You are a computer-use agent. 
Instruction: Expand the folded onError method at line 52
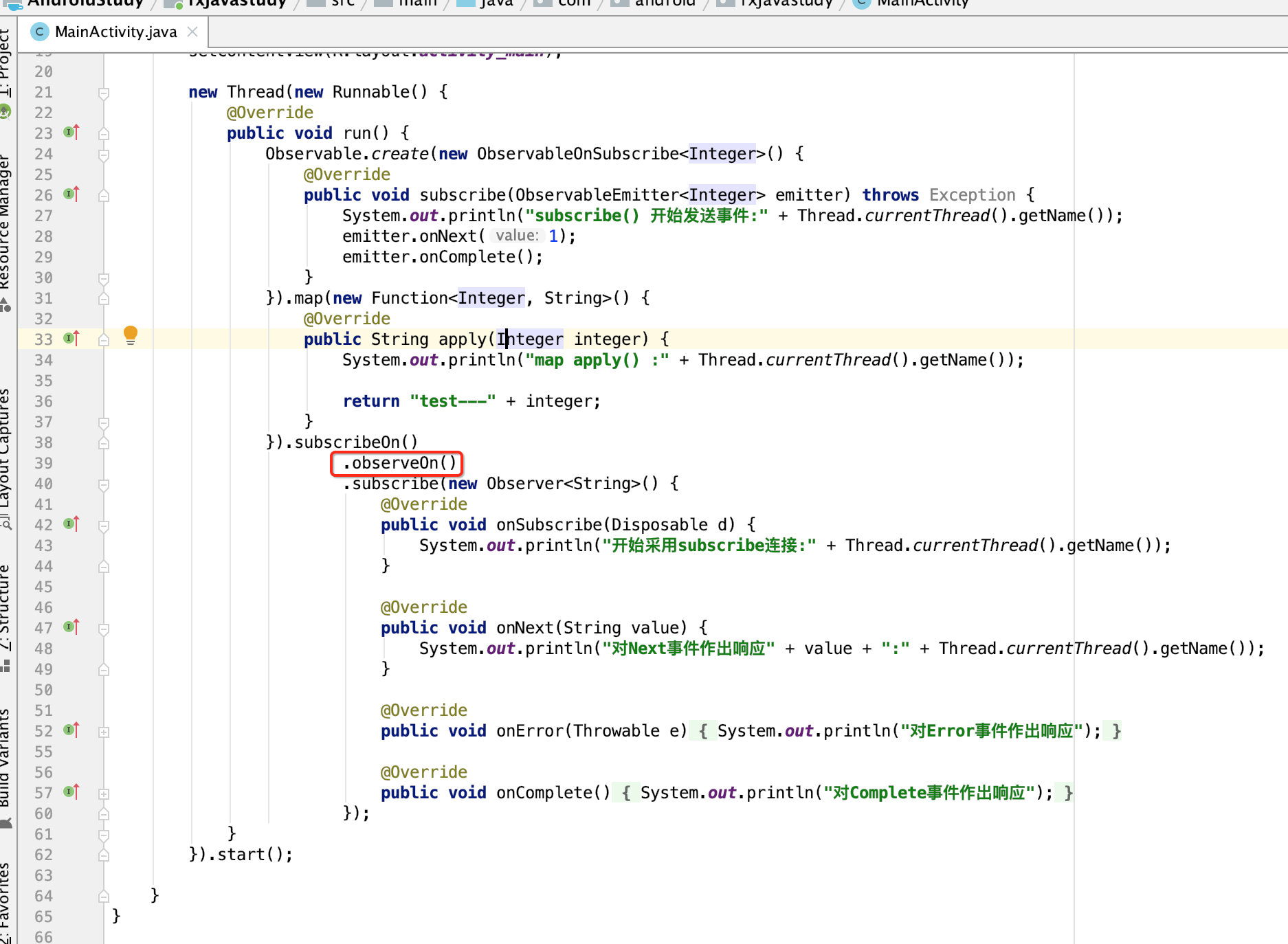click(x=104, y=732)
